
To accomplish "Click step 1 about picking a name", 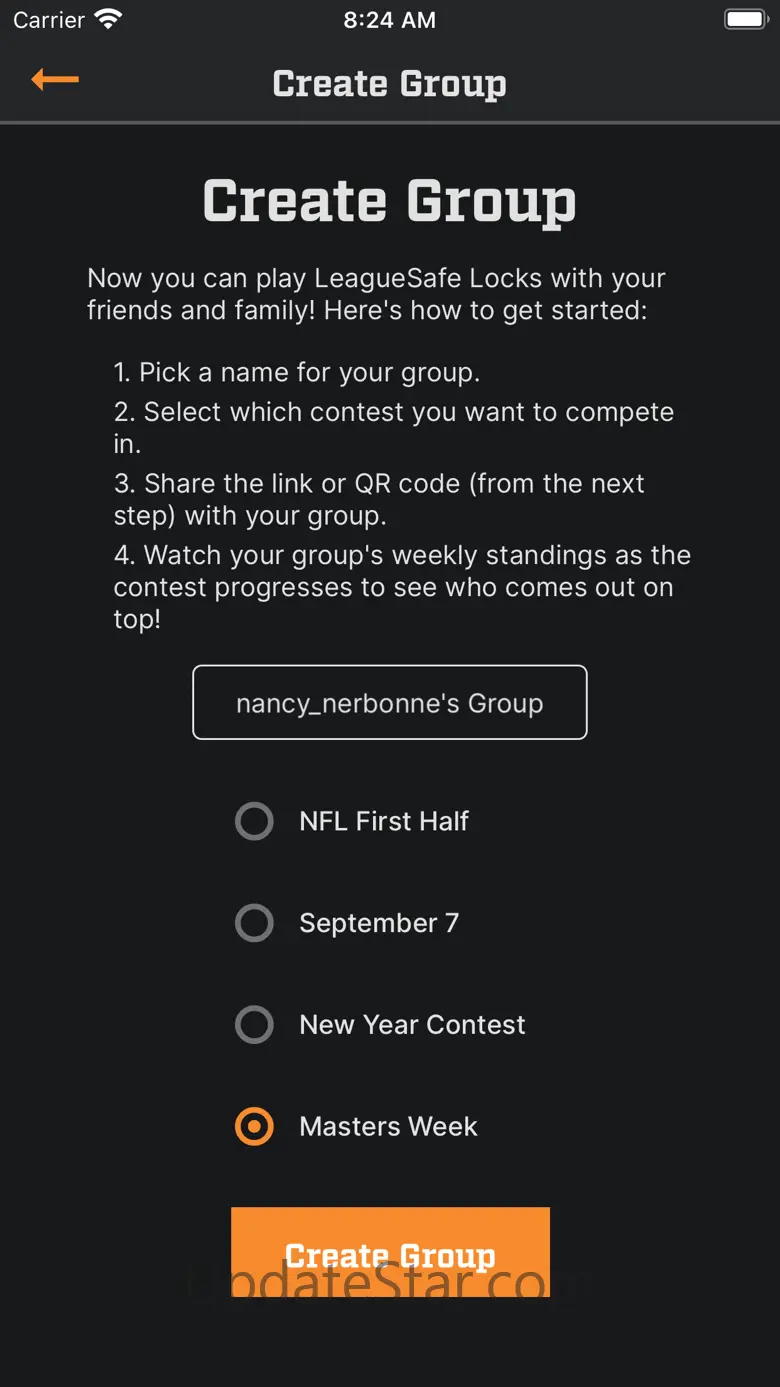I will click(297, 373).
